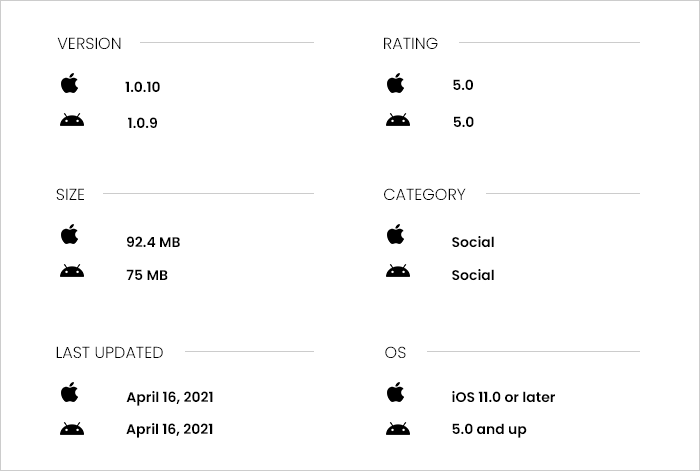700x471 pixels.
Task: Select the Android version number 1.0.9
Action: click(x=142, y=123)
